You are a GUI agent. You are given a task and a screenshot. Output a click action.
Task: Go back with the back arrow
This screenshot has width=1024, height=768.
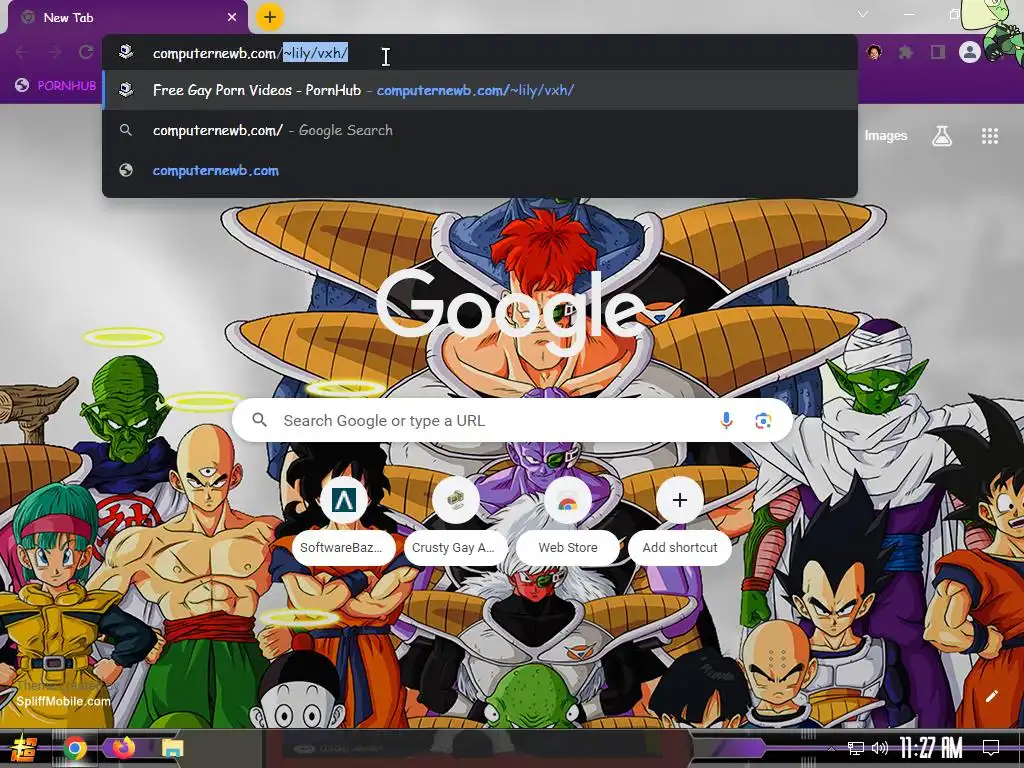pyautogui.click(x=22, y=52)
